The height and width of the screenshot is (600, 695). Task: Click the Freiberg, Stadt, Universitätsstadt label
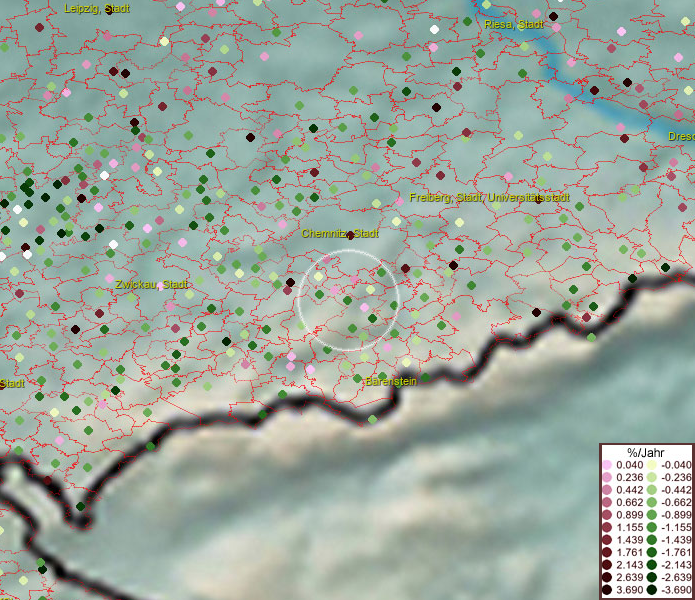click(x=489, y=197)
